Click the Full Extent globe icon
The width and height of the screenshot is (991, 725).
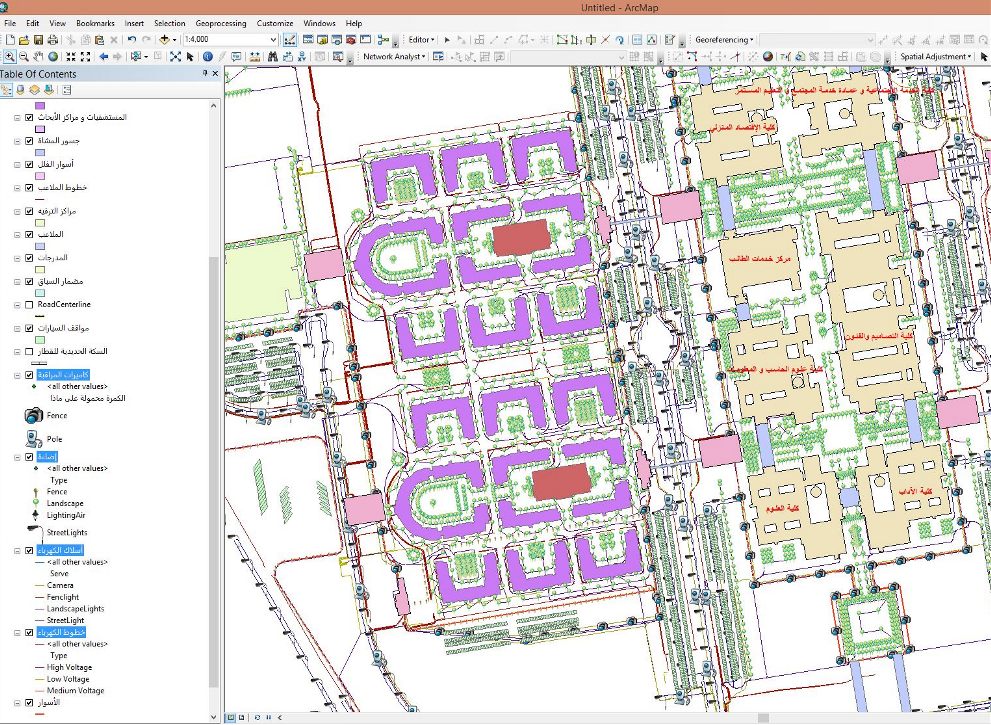pos(52,57)
